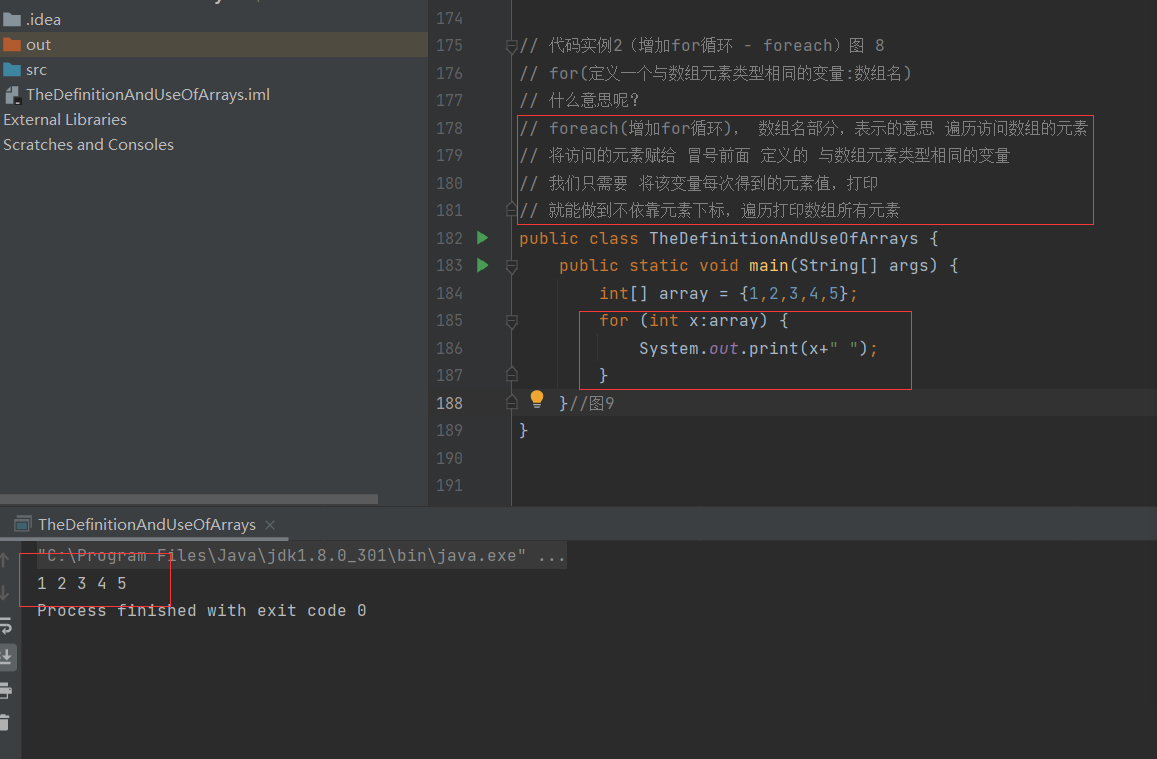
Task: Click line number 190 in the gutter
Action: (x=449, y=458)
